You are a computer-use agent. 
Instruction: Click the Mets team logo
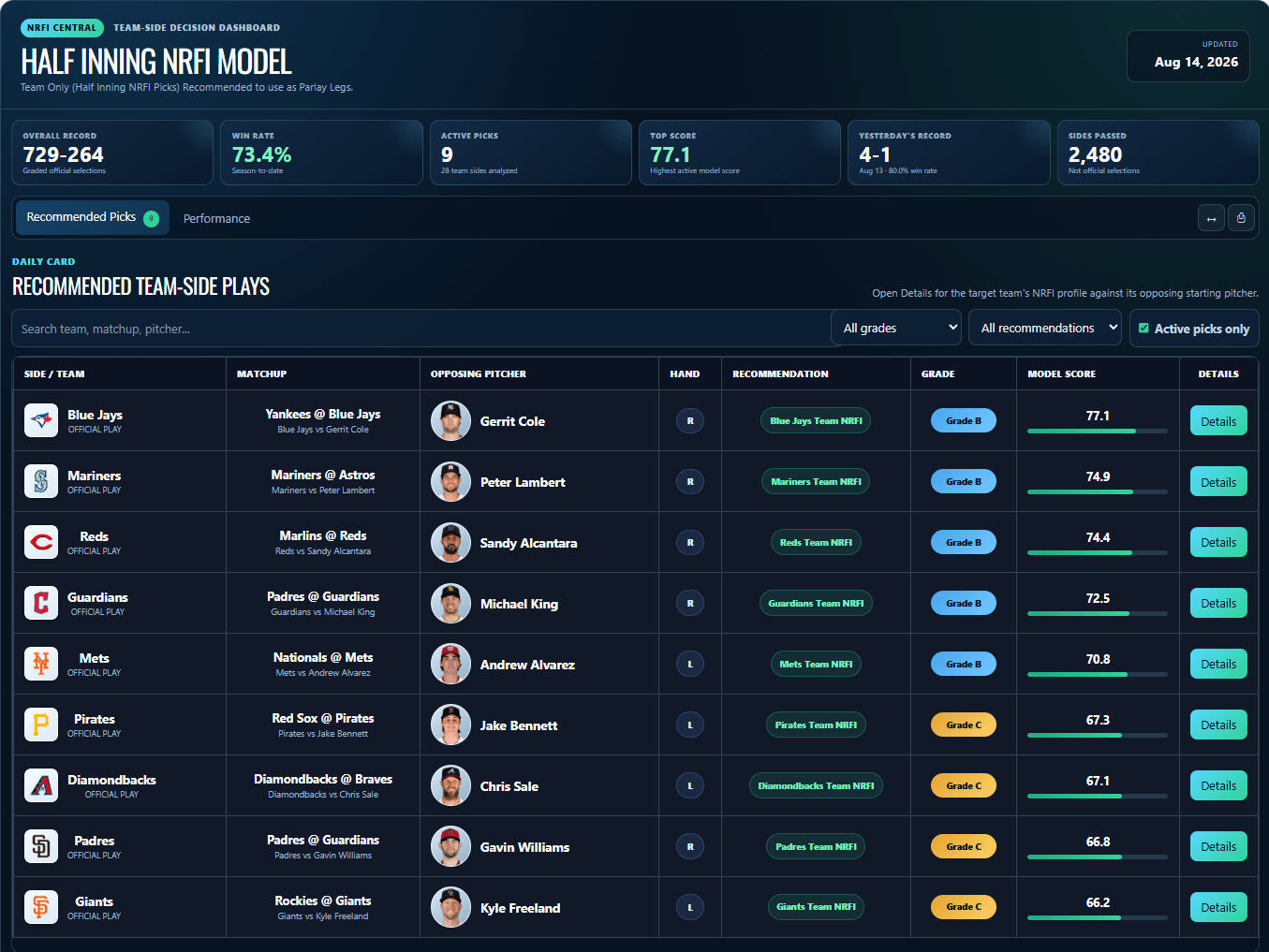click(41, 664)
